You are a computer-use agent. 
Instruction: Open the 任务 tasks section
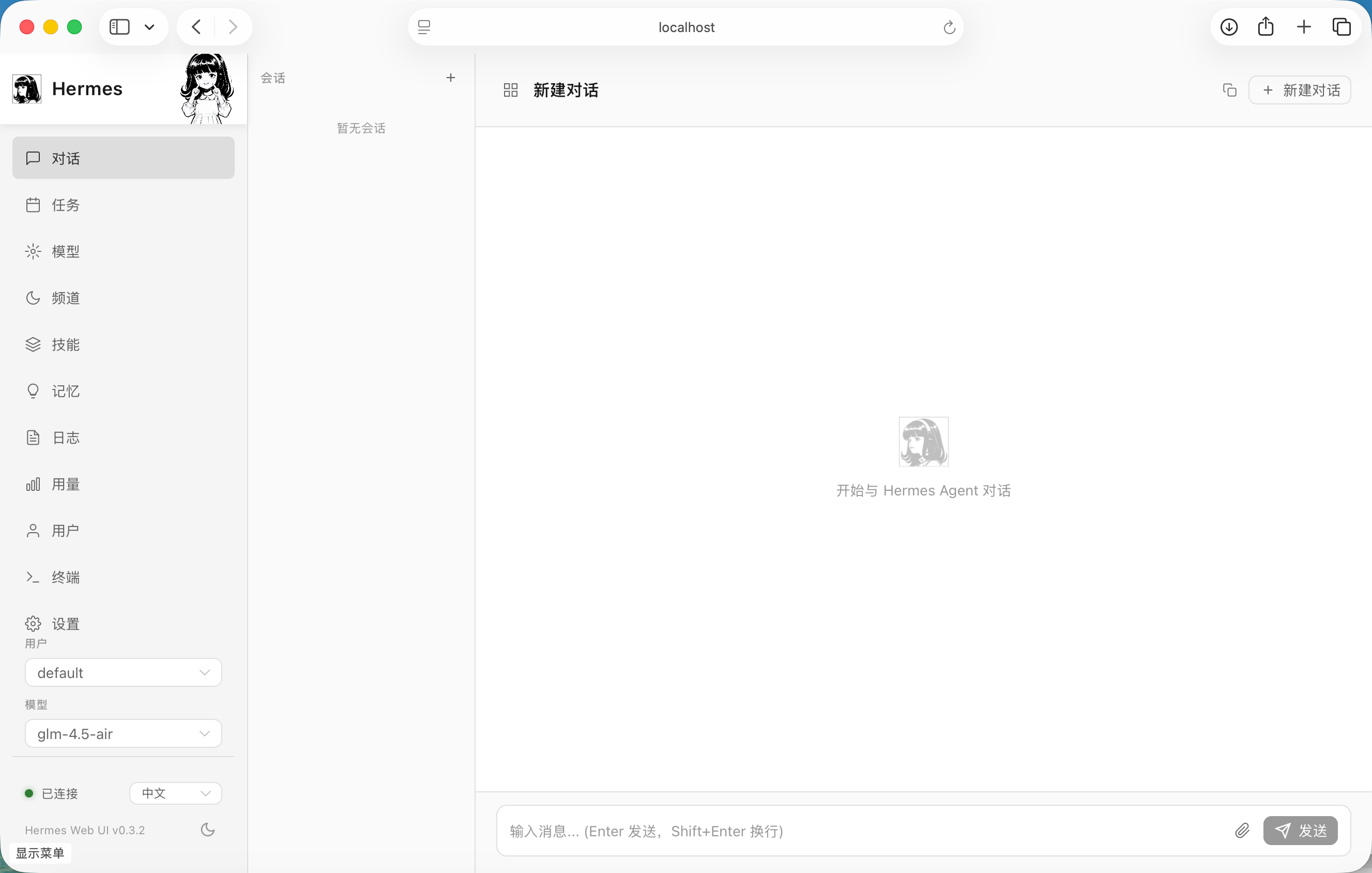point(123,205)
